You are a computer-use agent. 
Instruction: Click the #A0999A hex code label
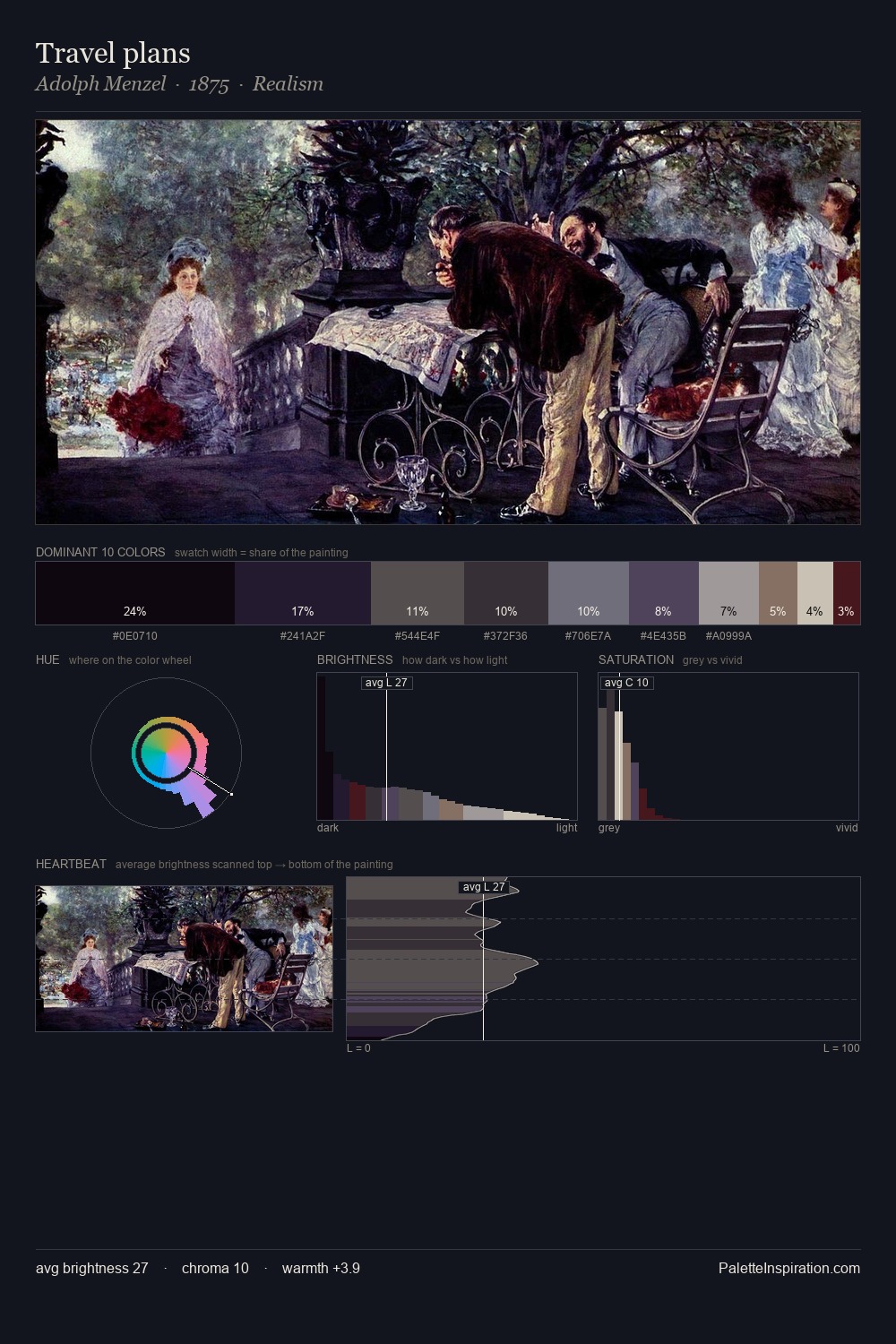click(728, 636)
